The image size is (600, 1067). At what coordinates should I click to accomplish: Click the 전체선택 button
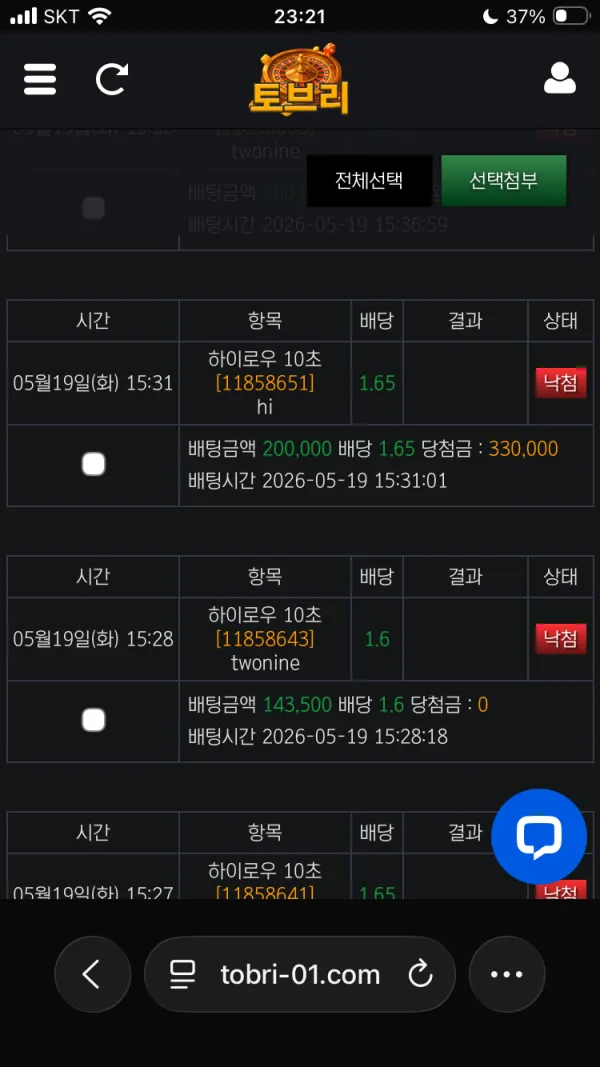369,180
